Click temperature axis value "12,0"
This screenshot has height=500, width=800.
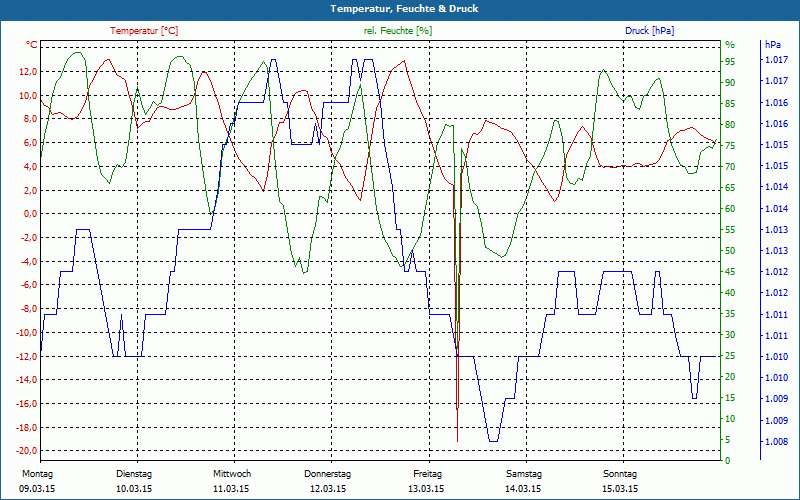coord(28,72)
